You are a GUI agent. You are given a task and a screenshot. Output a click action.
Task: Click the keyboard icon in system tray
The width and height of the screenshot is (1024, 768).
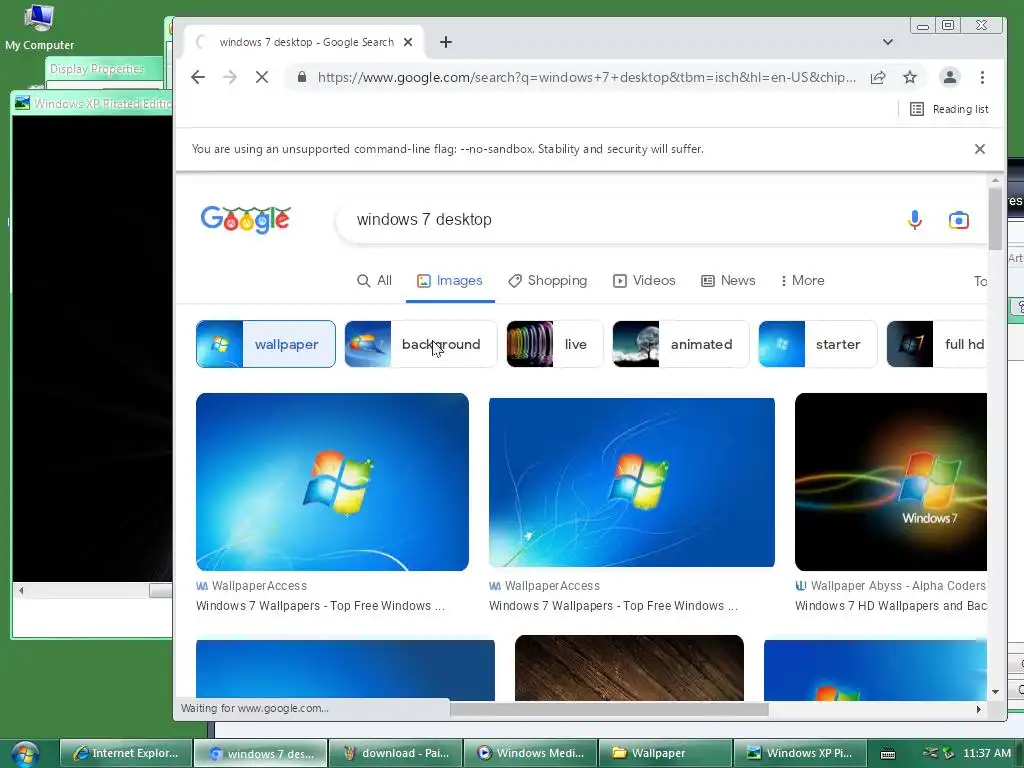click(x=888, y=754)
